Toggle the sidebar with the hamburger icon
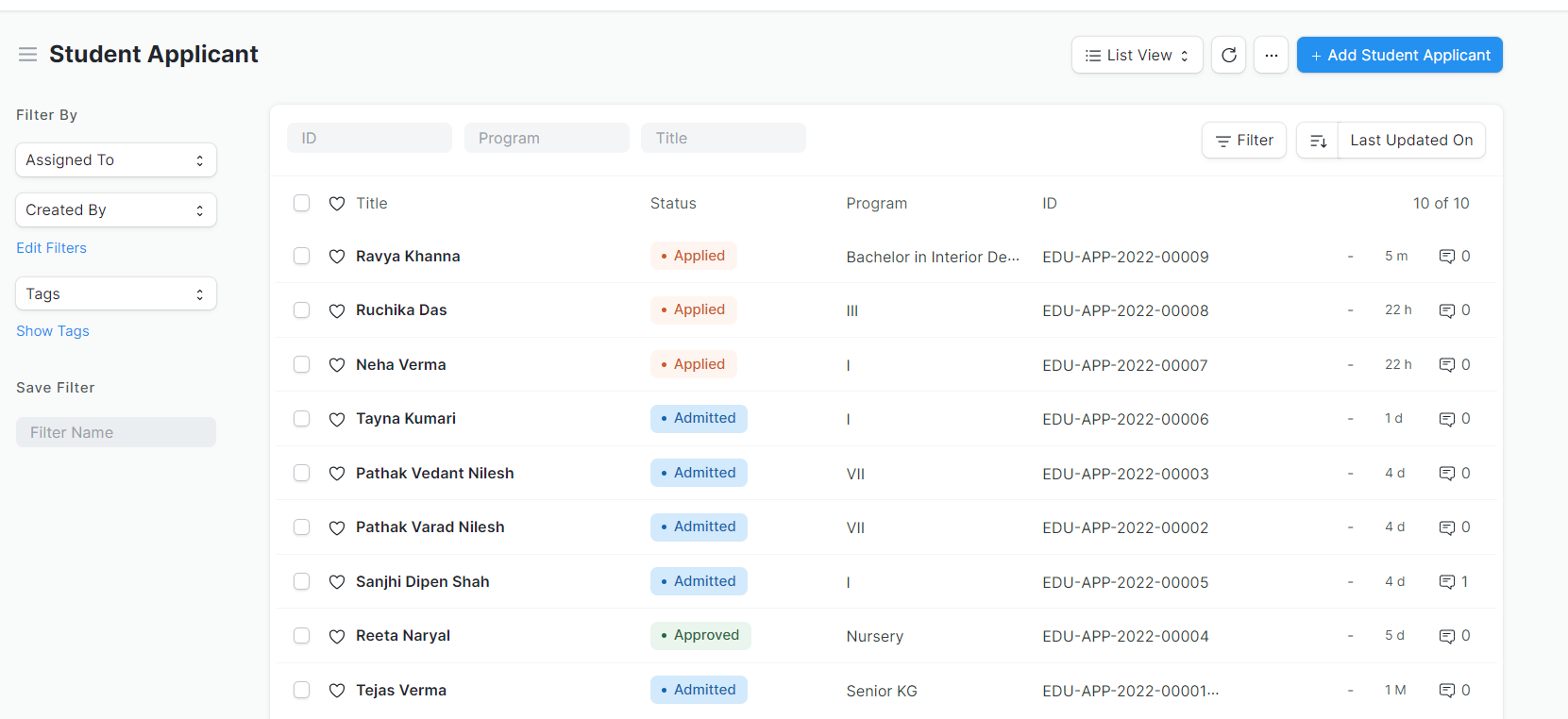The height and width of the screenshot is (719, 1568). point(27,55)
